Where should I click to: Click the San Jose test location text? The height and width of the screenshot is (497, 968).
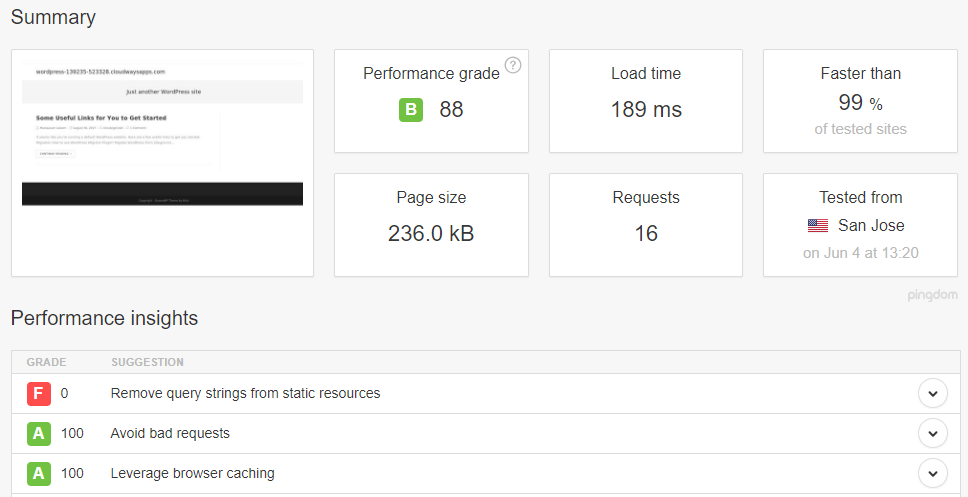pyautogui.click(x=871, y=225)
